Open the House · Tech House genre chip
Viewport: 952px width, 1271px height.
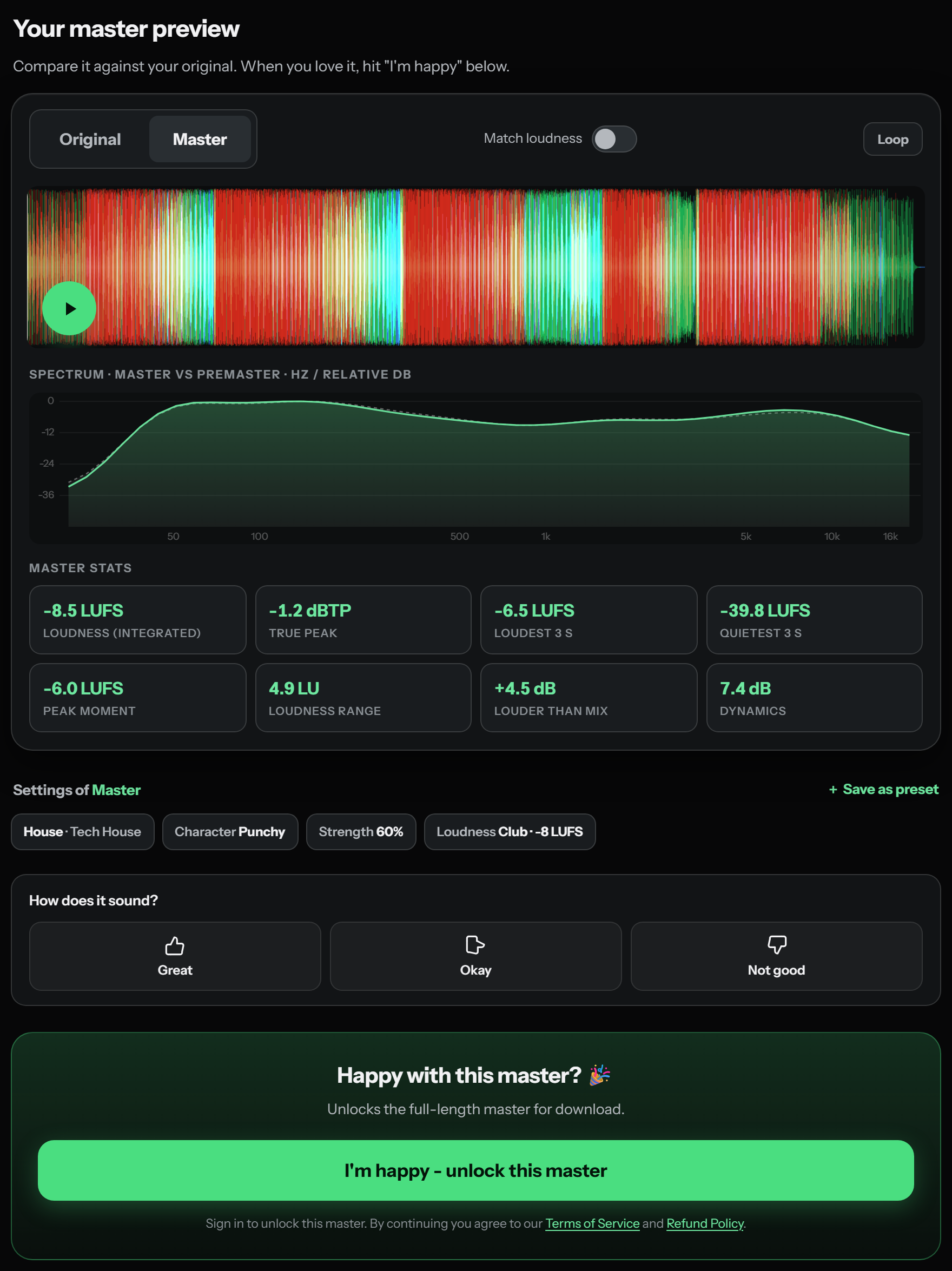(83, 831)
